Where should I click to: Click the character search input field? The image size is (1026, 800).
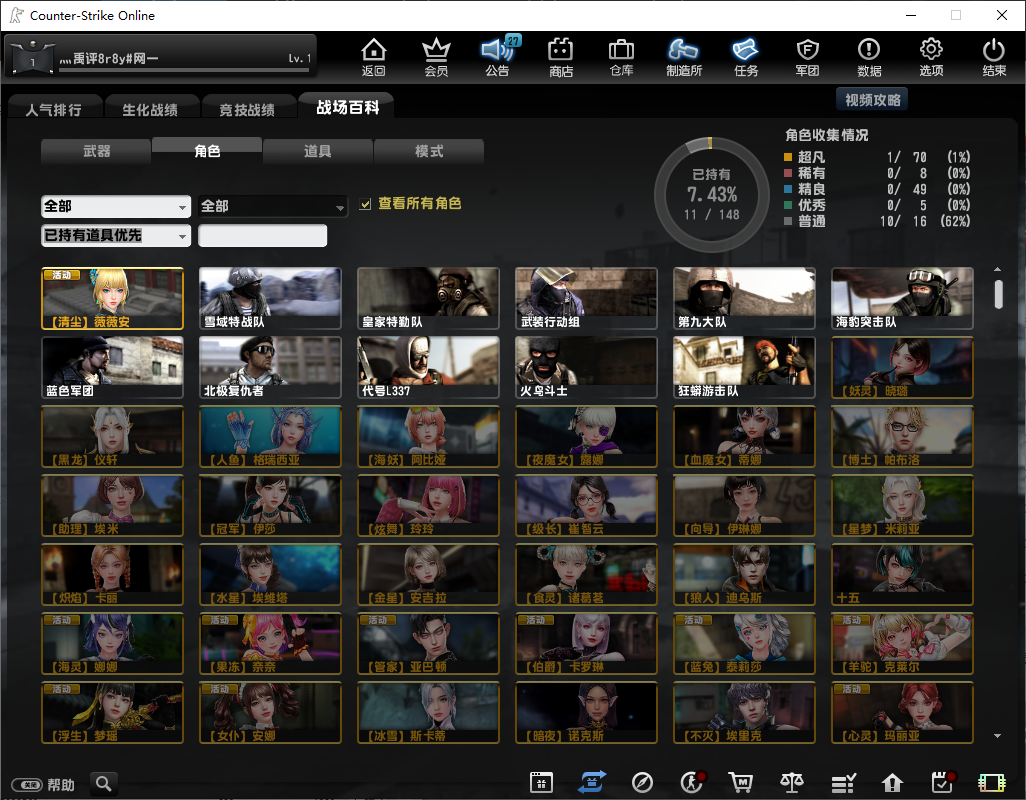click(262, 235)
